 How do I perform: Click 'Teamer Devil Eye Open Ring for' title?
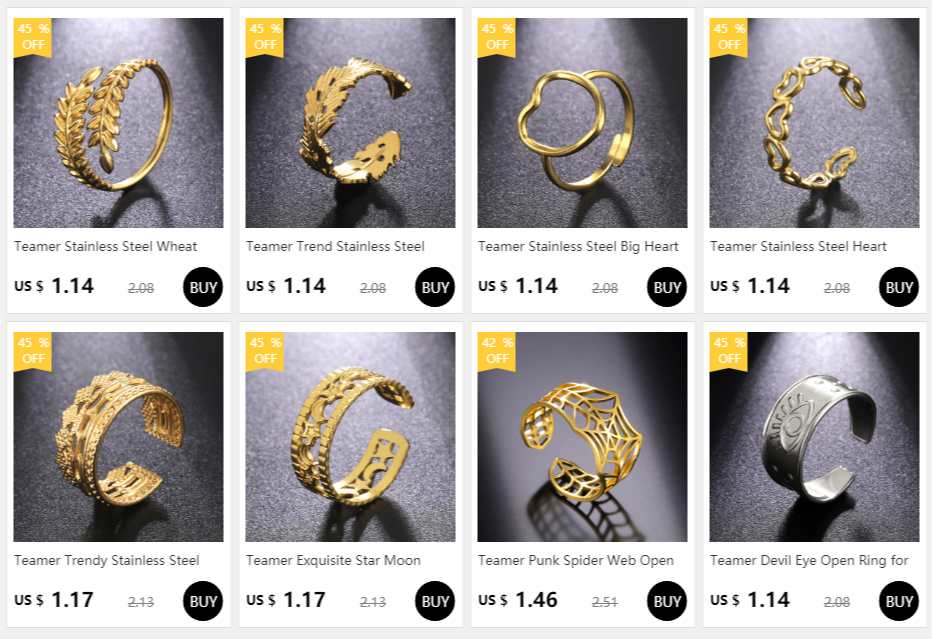point(809,561)
